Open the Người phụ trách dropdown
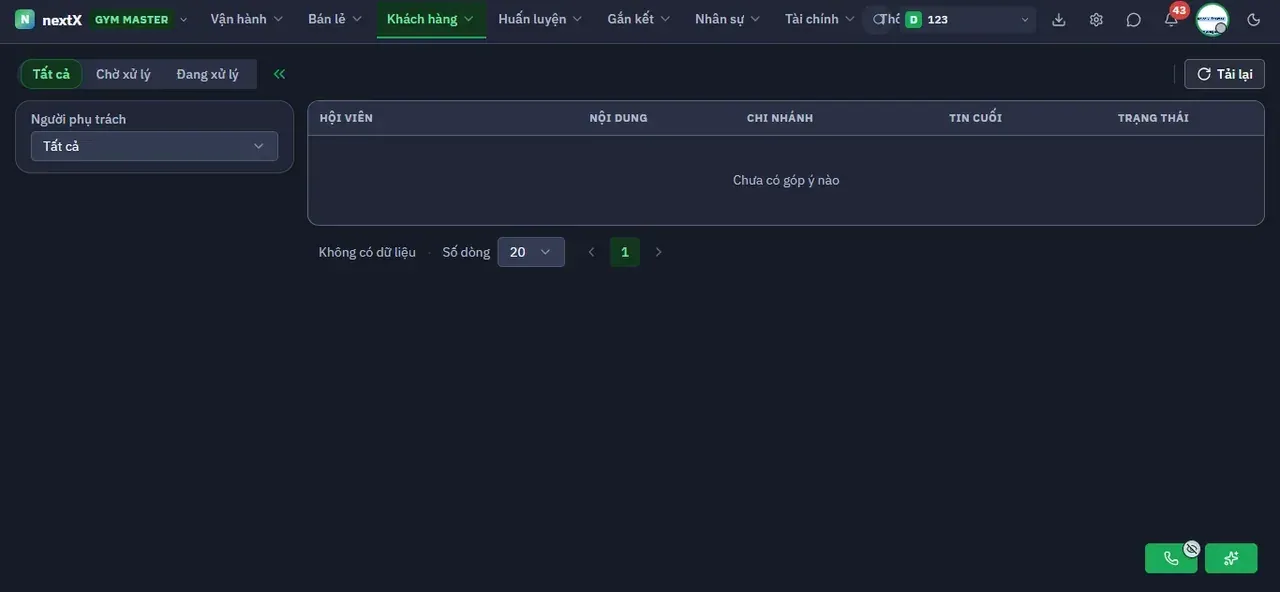Screen dimensions: 1280x592 click(x=154, y=146)
